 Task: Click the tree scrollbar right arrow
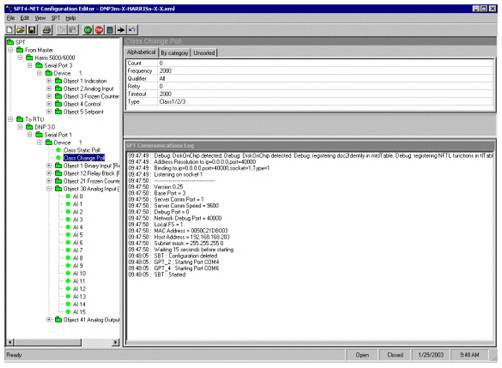[x=116, y=342]
